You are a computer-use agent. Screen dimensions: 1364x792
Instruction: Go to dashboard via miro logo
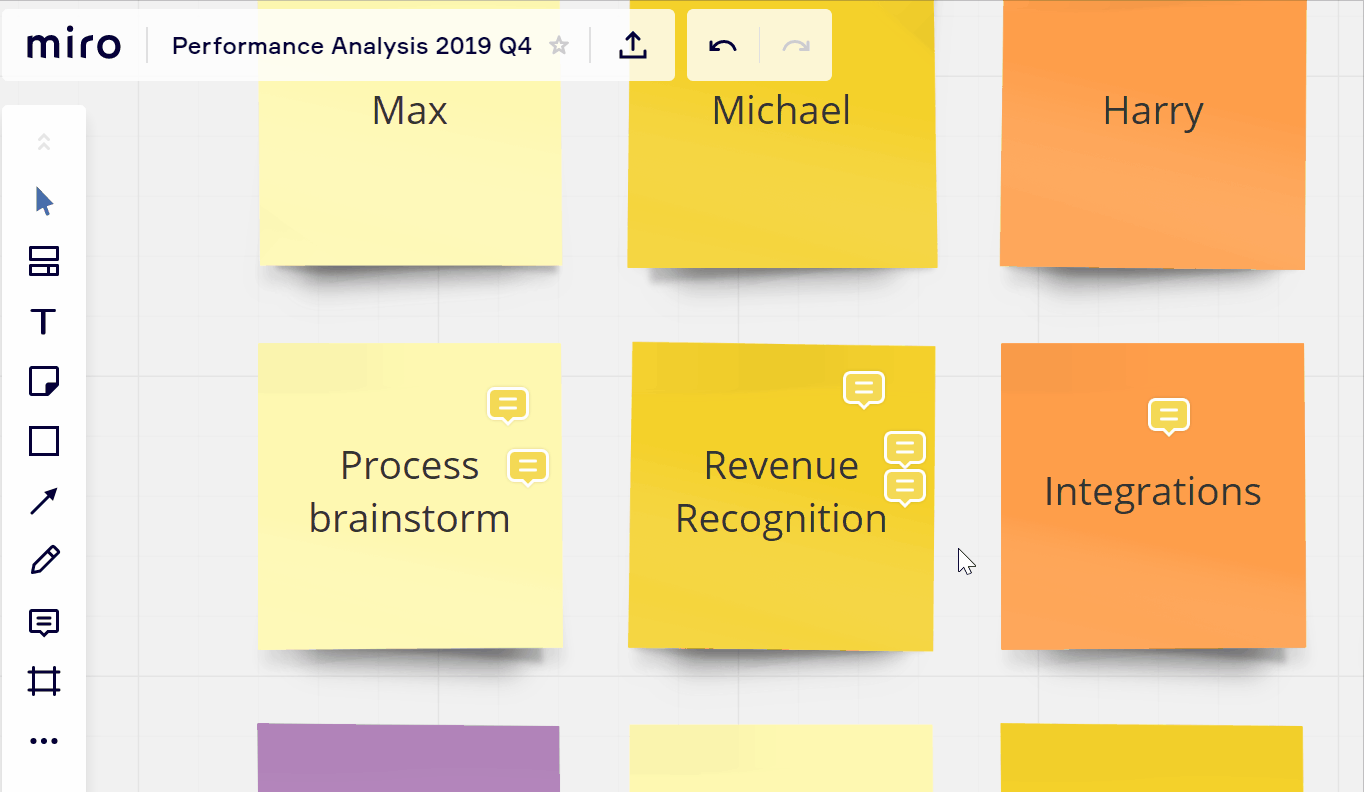point(74,46)
